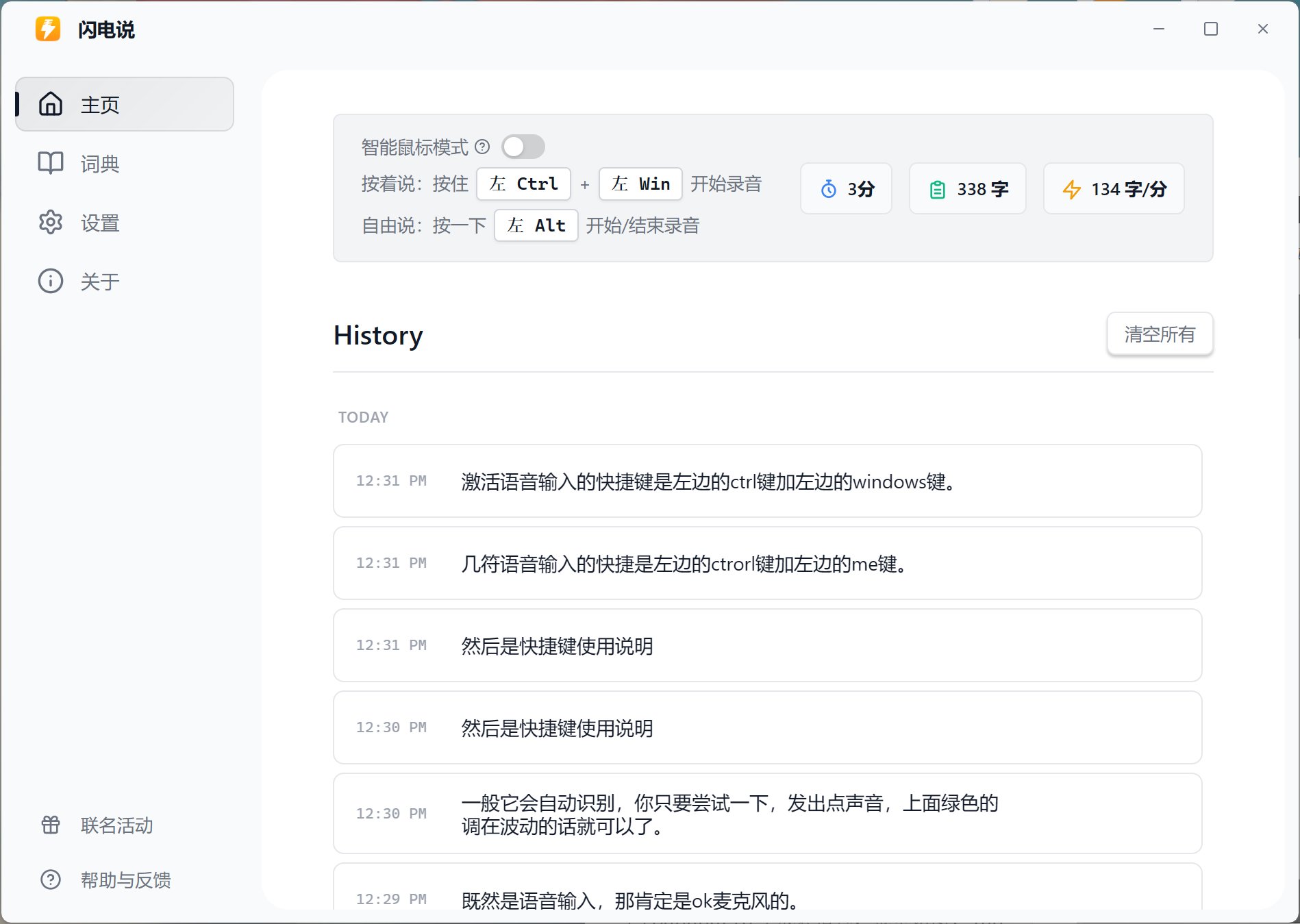Maximize the 闪电说 window

pyautogui.click(x=1210, y=29)
